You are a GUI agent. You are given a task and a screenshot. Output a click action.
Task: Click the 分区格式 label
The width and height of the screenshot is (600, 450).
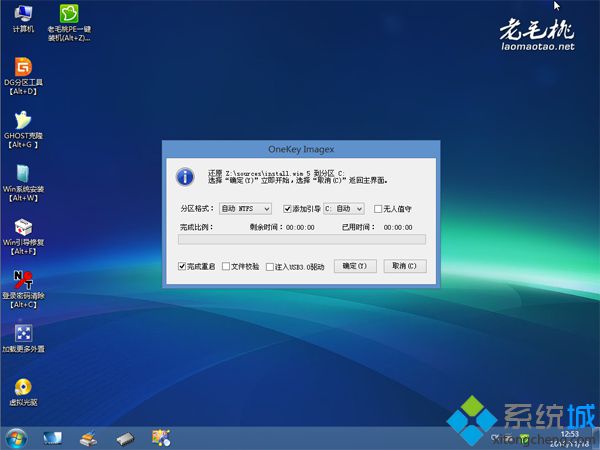click(x=197, y=209)
